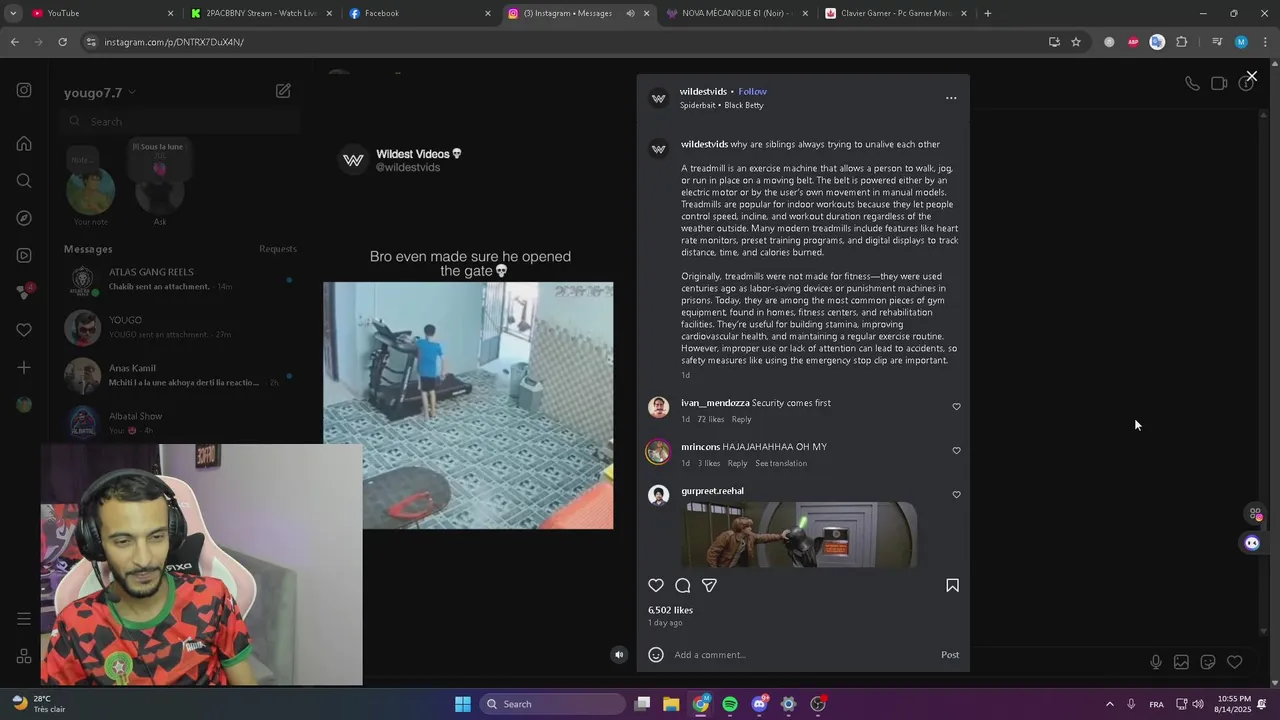This screenshot has height=720, width=1280.
Task: Start an audio call with phone icon
Action: pos(1192,84)
